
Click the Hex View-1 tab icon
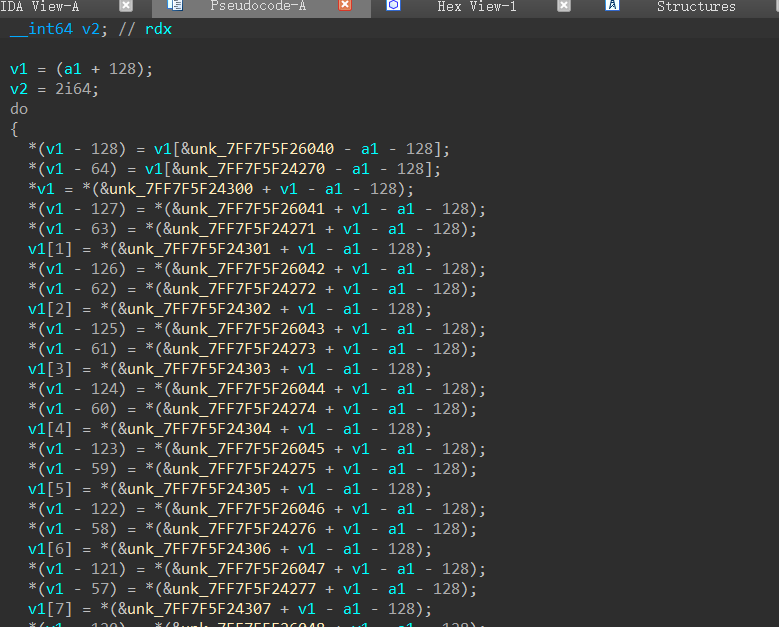pos(394,6)
